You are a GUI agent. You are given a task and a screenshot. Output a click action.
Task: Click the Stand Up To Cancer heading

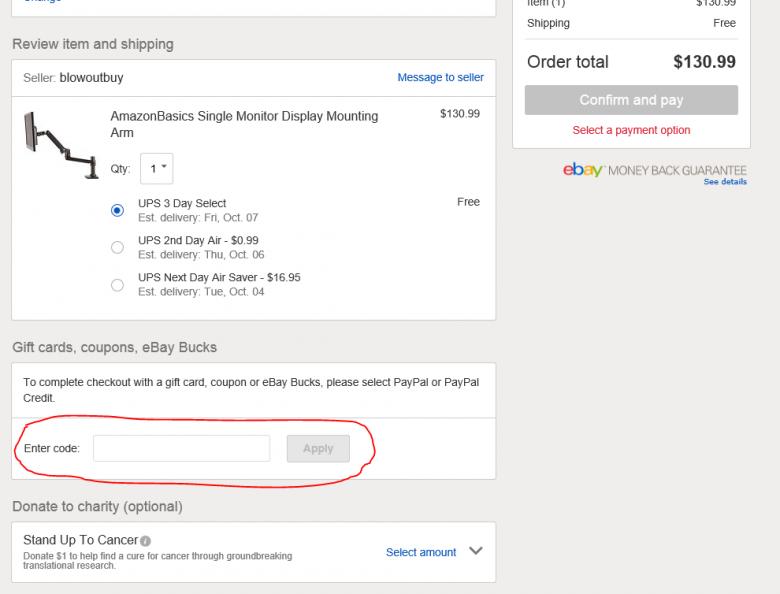coord(80,540)
